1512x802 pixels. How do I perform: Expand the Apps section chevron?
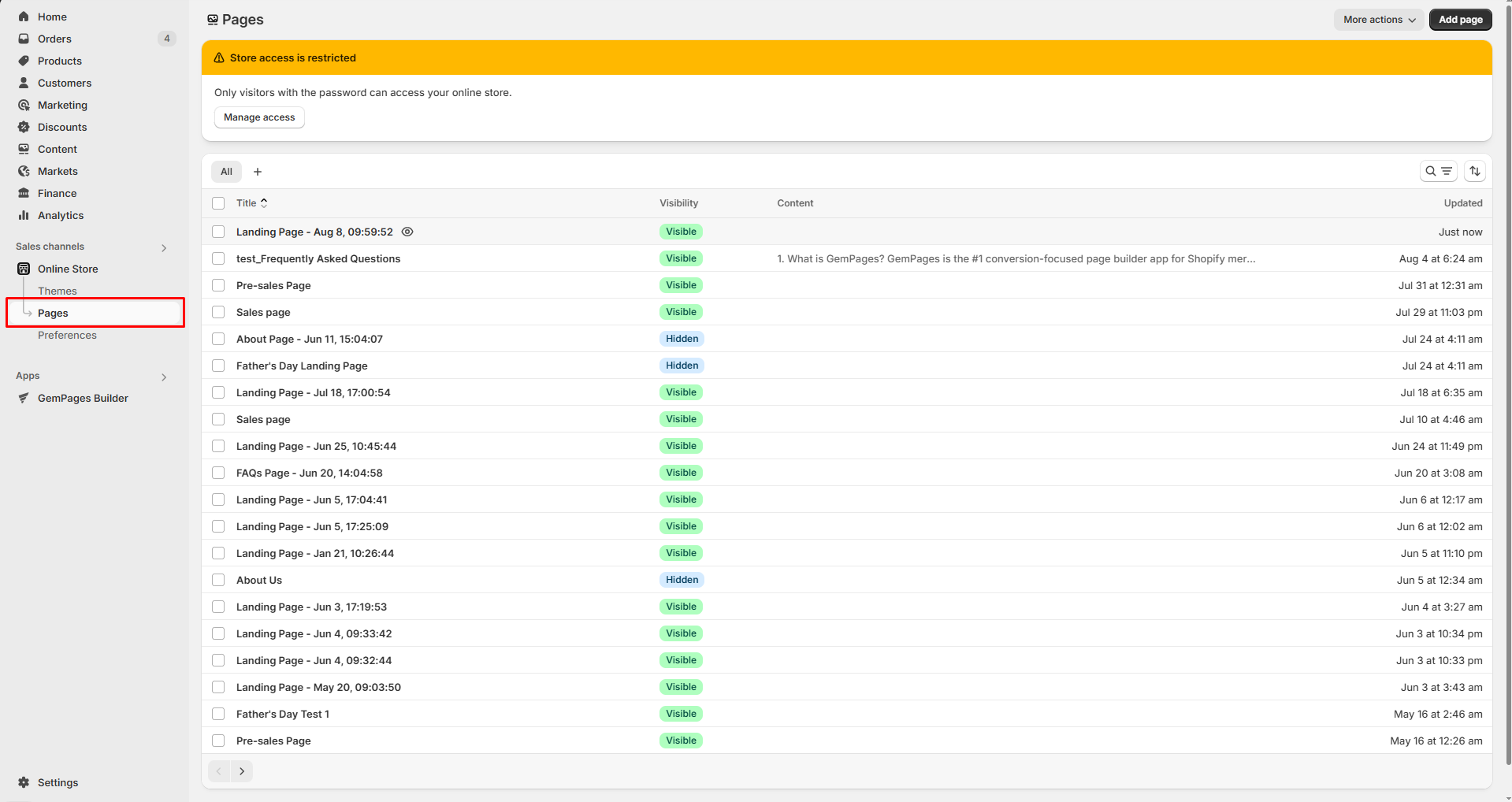tap(164, 377)
